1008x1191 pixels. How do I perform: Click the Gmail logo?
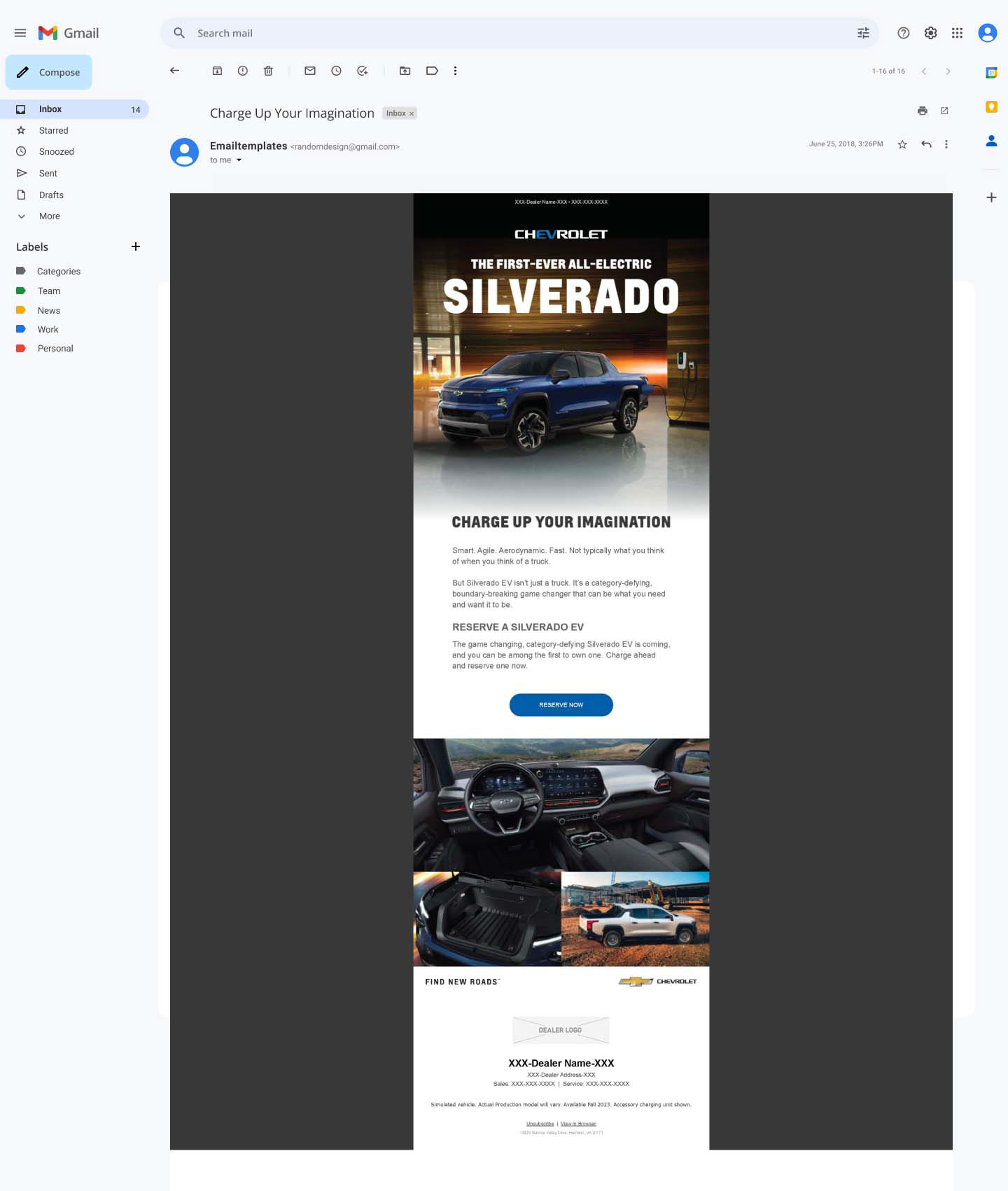pos(69,33)
